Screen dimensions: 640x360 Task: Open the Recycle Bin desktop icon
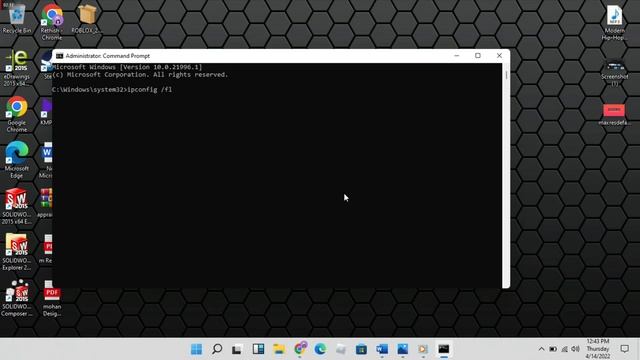[x=17, y=19]
